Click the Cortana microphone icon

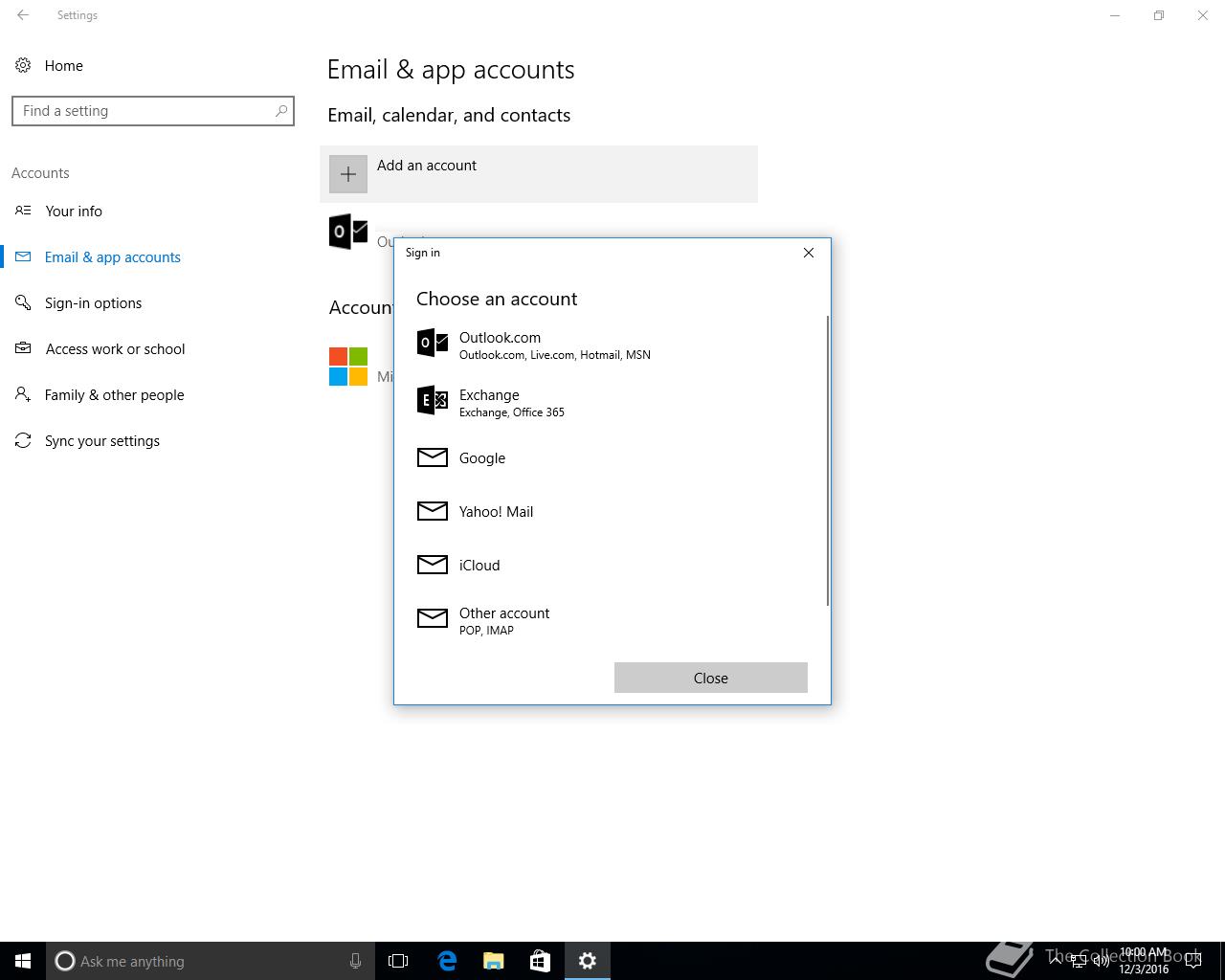pyautogui.click(x=355, y=961)
